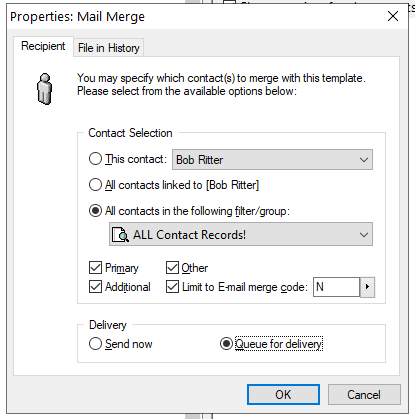
Task: Click the E-mail merge code input field
Action: point(336,287)
